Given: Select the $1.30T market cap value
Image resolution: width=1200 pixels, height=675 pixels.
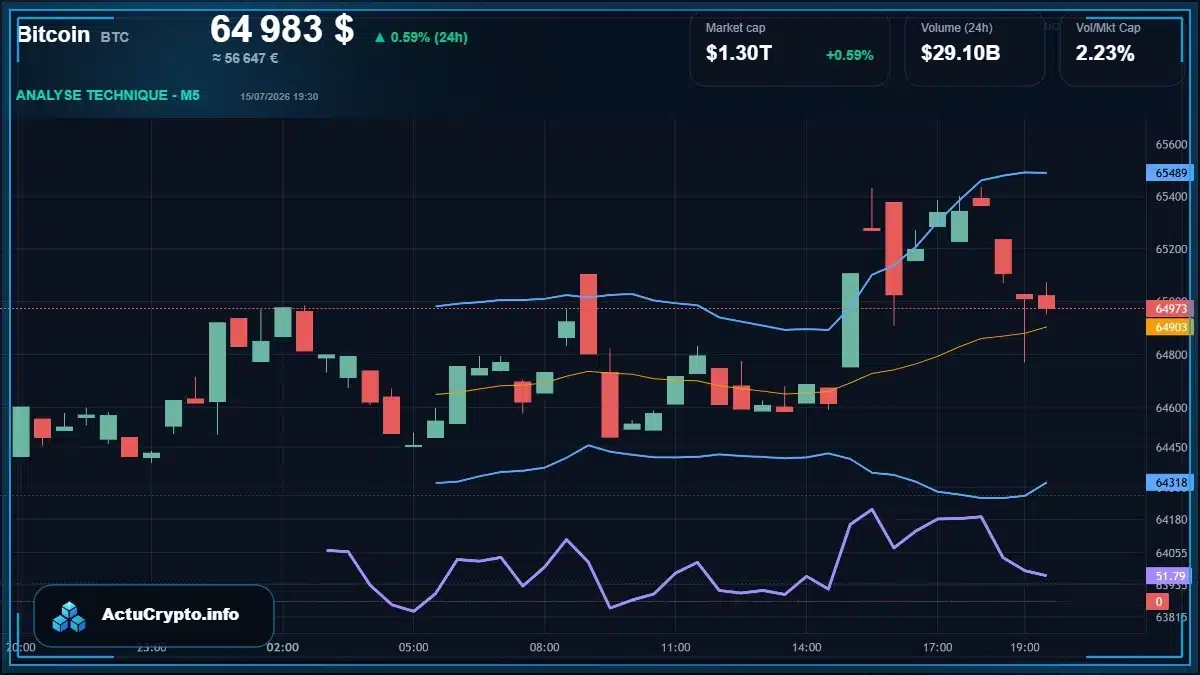Looking at the screenshot, I should point(739,54).
